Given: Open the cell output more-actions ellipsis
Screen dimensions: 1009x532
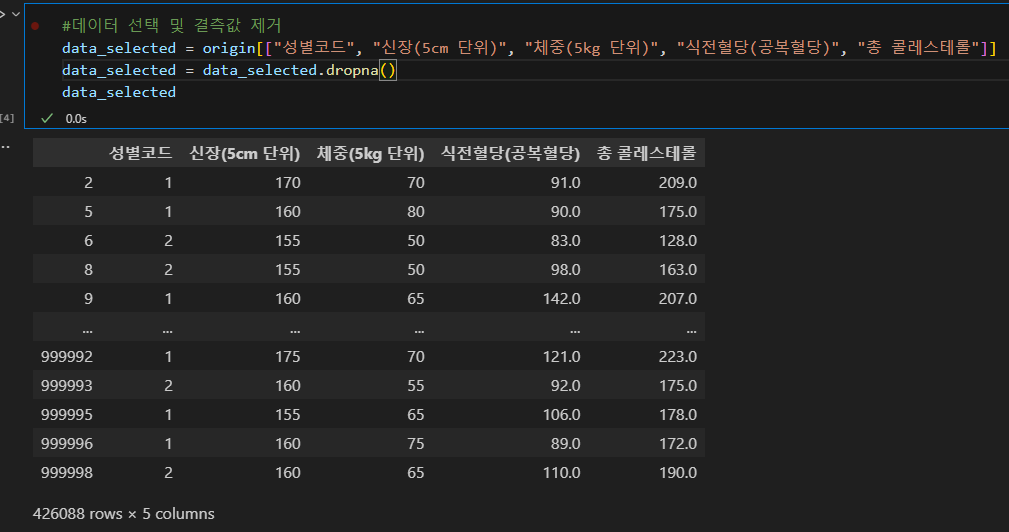Looking at the screenshot, I should click(5, 147).
